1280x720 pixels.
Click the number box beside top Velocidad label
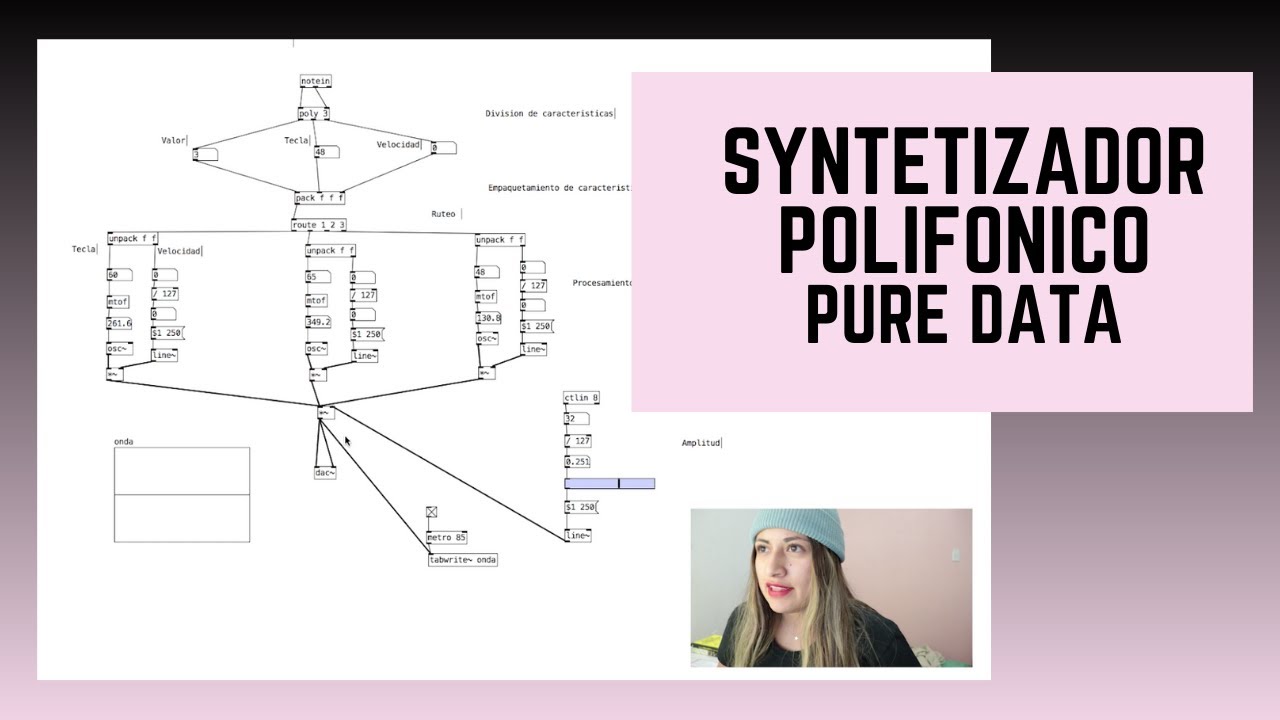443,148
